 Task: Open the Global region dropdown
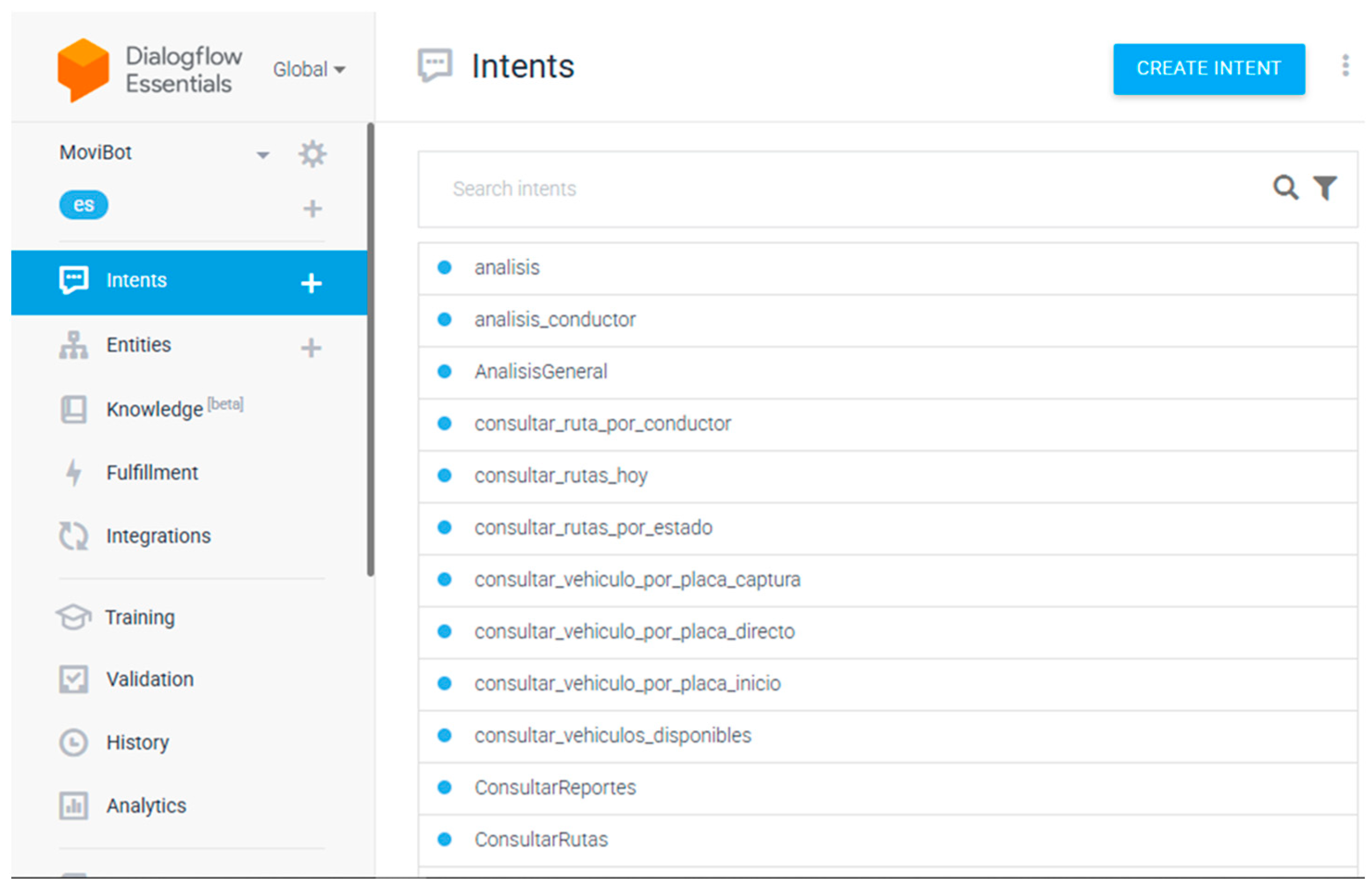(x=309, y=69)
